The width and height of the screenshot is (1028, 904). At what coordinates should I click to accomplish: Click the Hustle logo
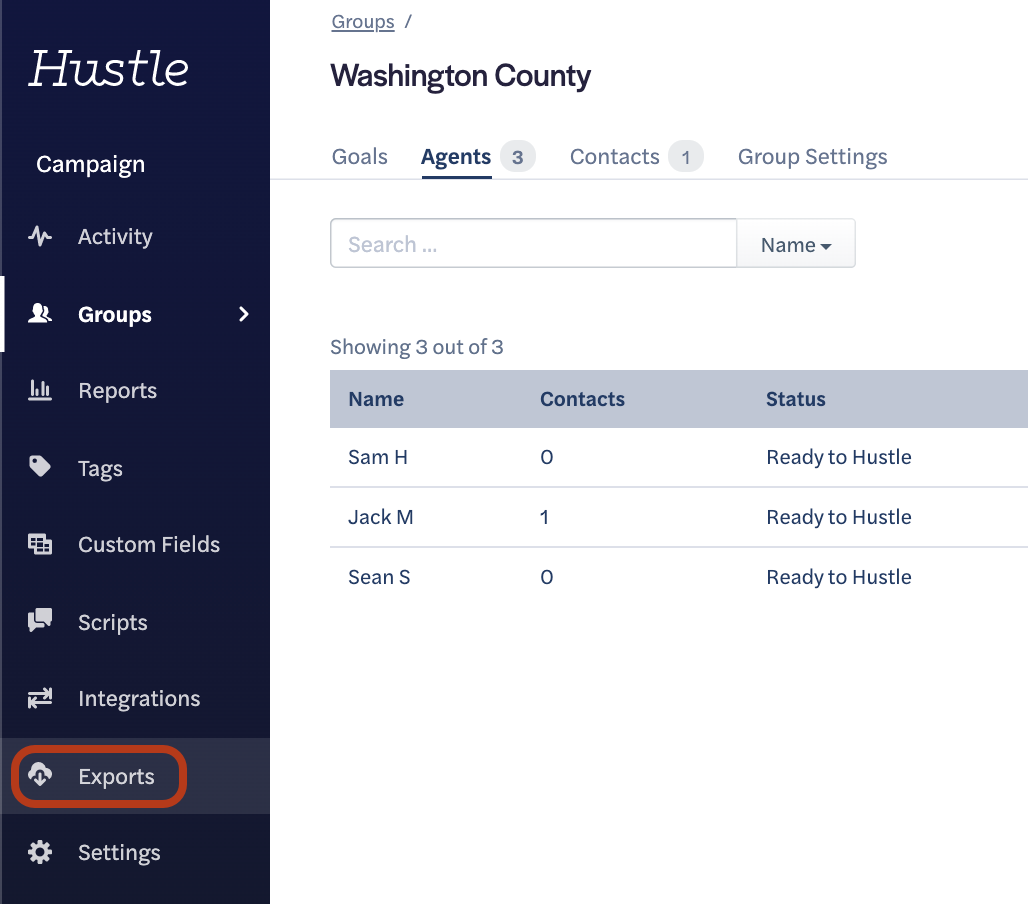click(x=109, y=68)
